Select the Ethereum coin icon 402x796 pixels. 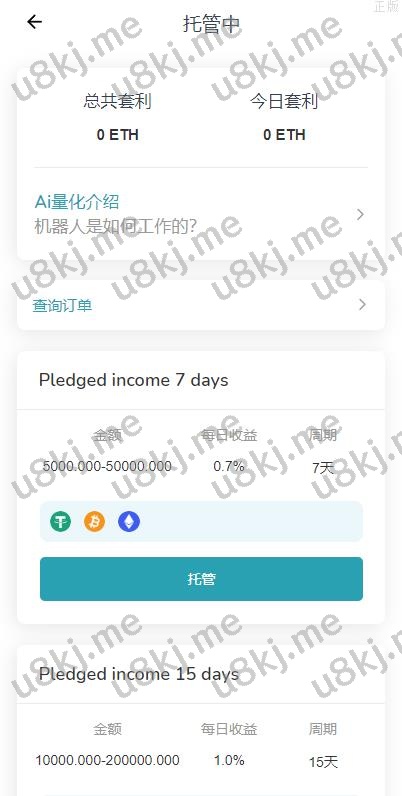(x=128, y=521)
